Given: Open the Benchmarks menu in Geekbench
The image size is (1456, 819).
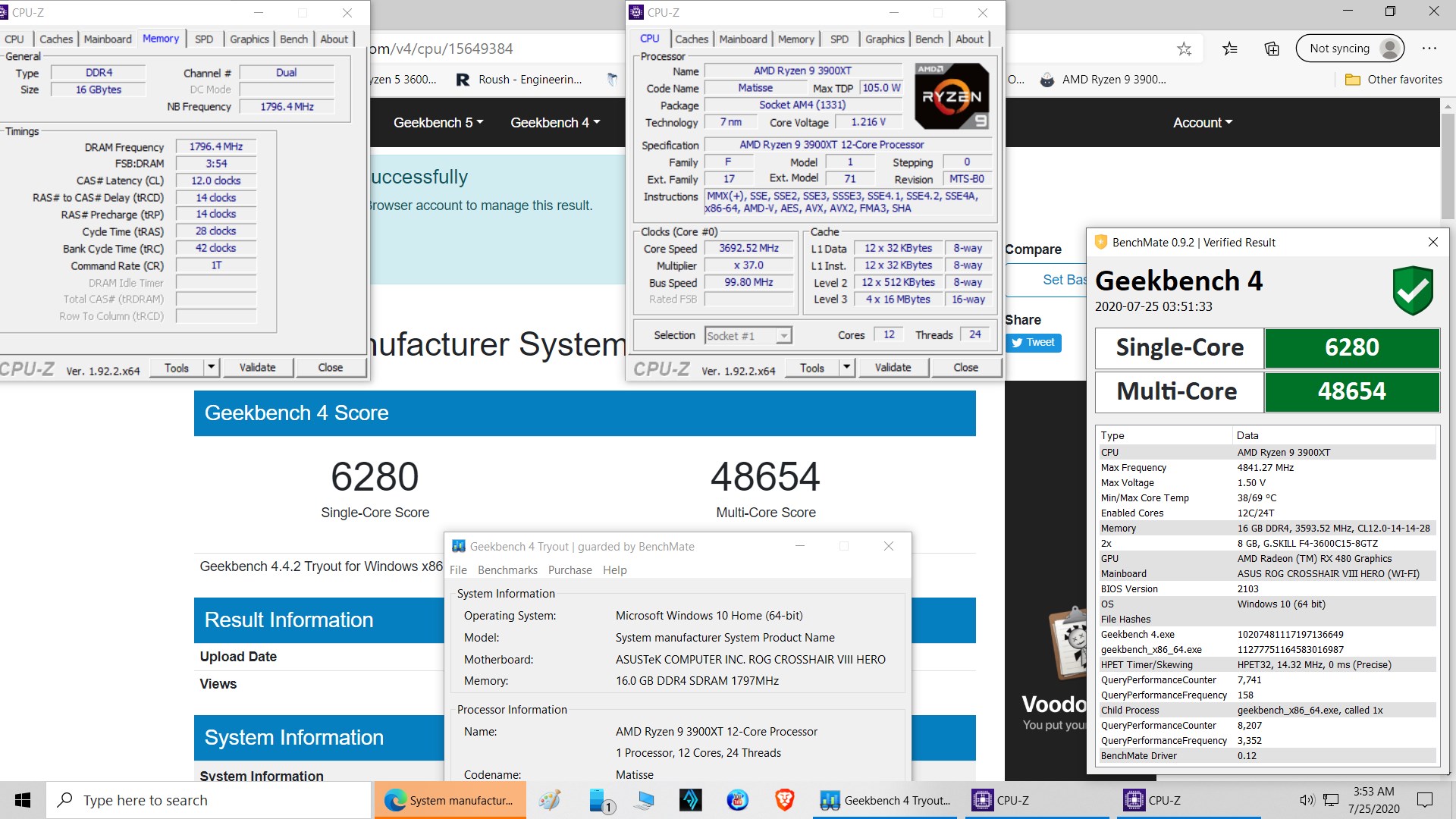Looking at the screenshot, I should click(x=507, y=570).
